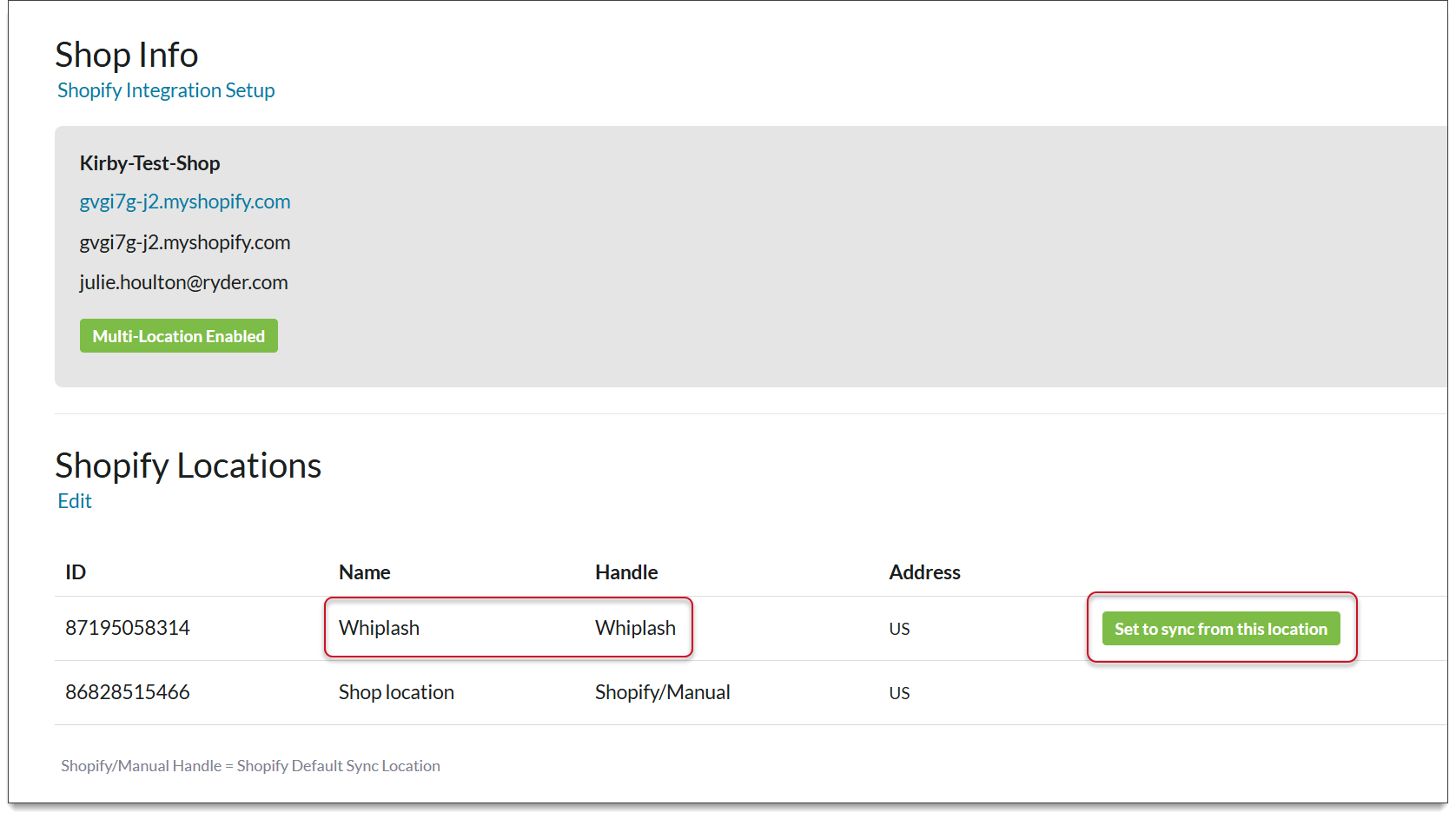Open the blue gvgi7g-j2.myshopify.com link
Viewport: 1456px width, 819px height.
(x=185, y=201)
